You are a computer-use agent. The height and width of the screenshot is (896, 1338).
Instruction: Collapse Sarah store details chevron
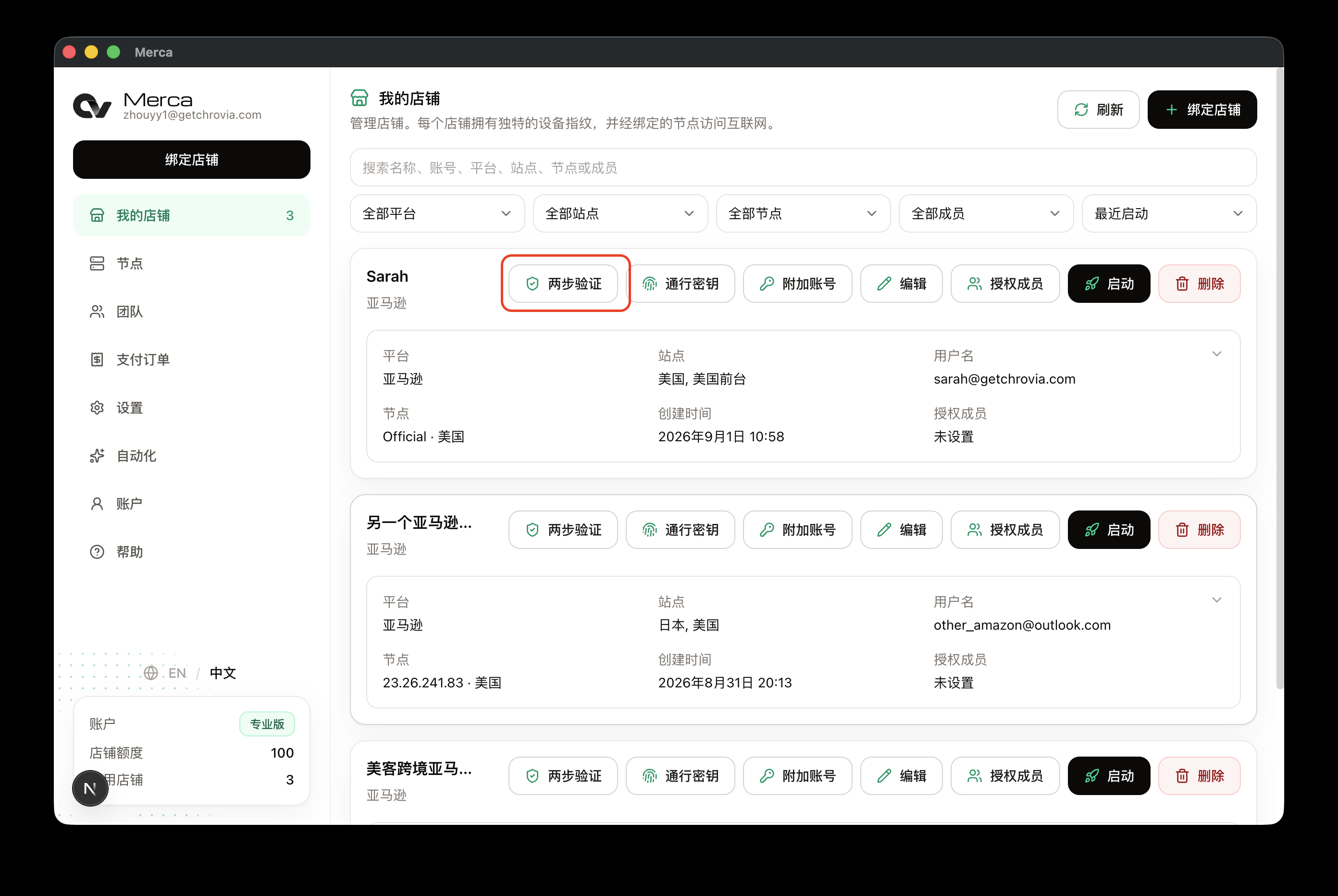click(1216, 354)
